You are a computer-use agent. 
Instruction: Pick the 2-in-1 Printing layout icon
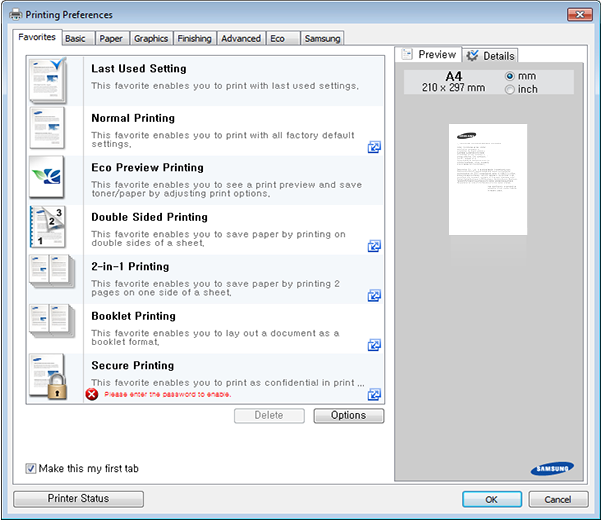(x=47, y=276)
